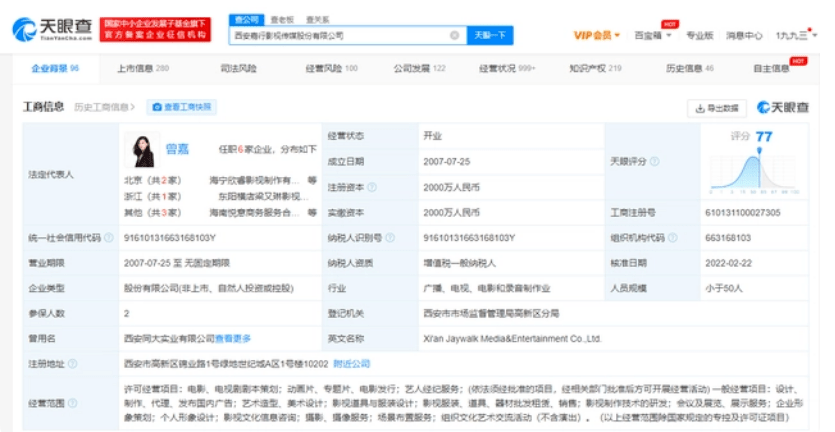Click 西安市市场监督管理局高新区分局 text
The height and width of the screenshot is (432, 835).
(x=491, y=313)
